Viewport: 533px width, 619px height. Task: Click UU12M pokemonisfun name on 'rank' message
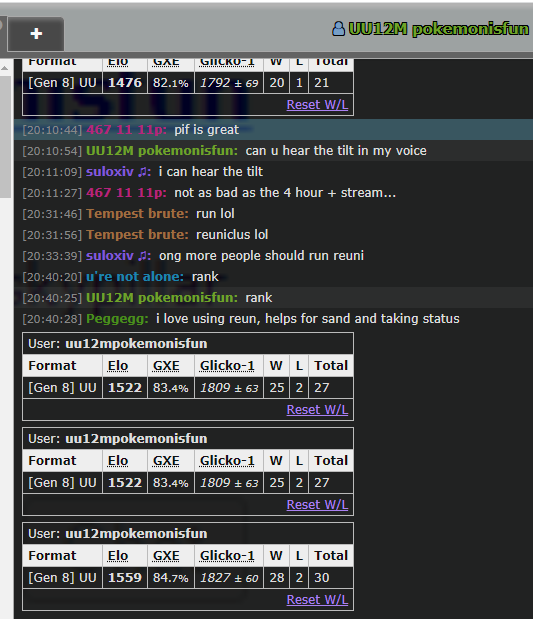point(162,298)
